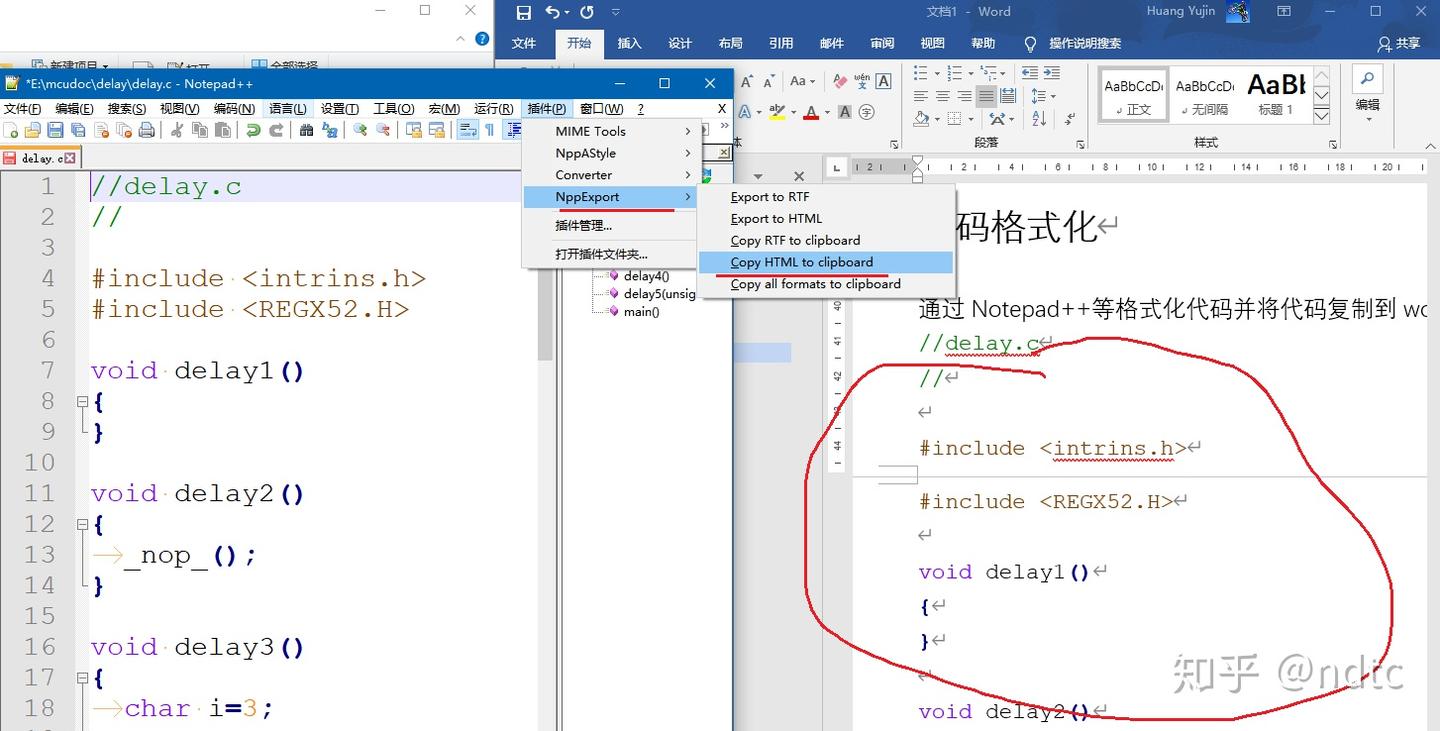
Task: Toggle Align Left in Word ribbon
Action: coord(921,96)
